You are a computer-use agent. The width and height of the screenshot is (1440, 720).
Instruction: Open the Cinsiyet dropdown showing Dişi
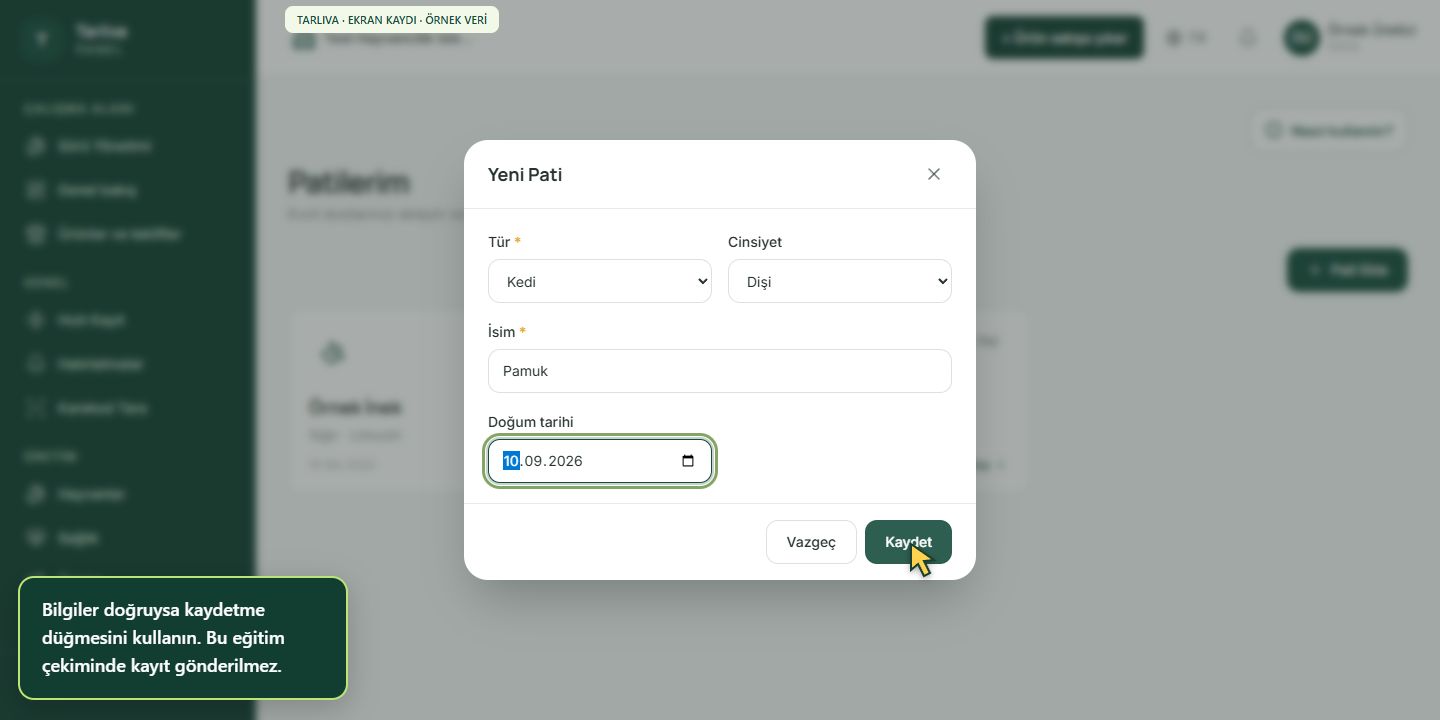(840, 281)
